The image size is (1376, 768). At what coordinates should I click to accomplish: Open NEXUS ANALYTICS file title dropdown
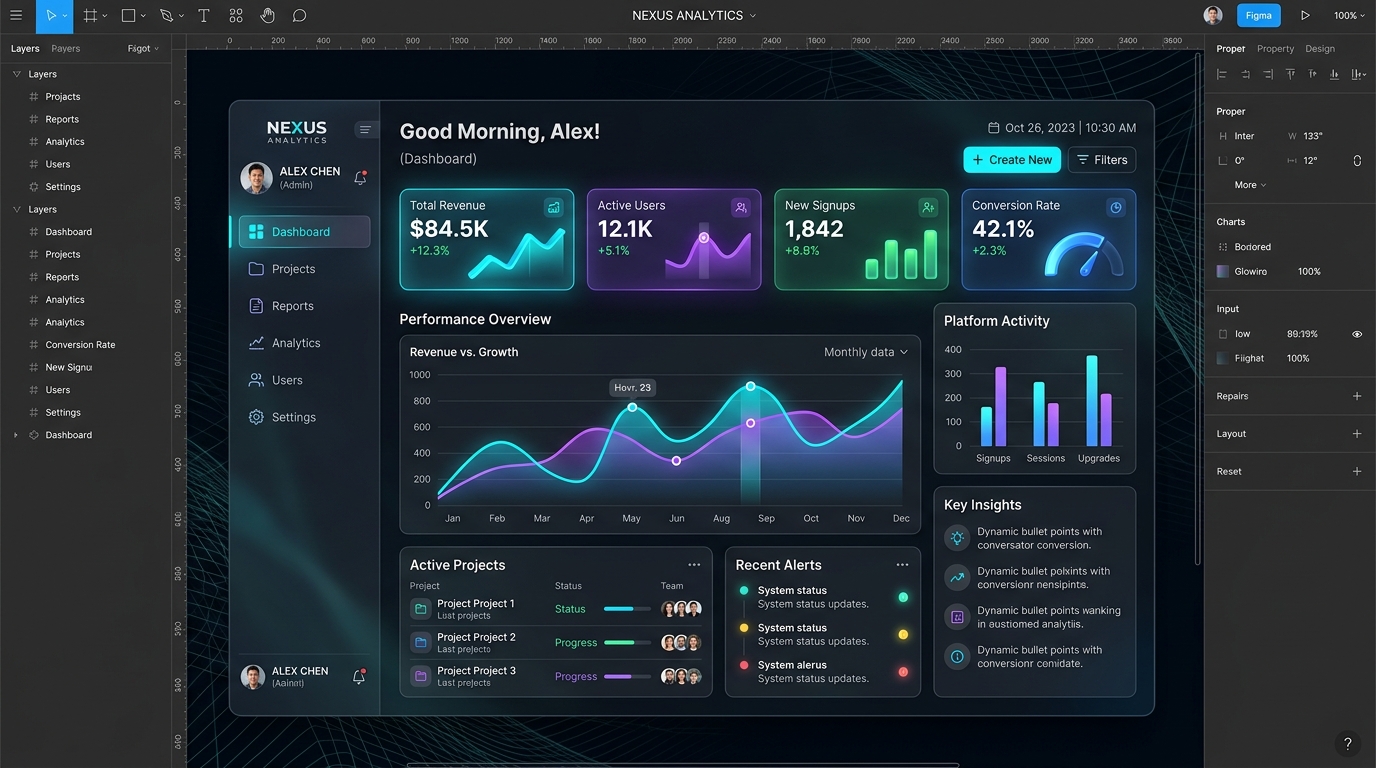[x=753, y=16]
